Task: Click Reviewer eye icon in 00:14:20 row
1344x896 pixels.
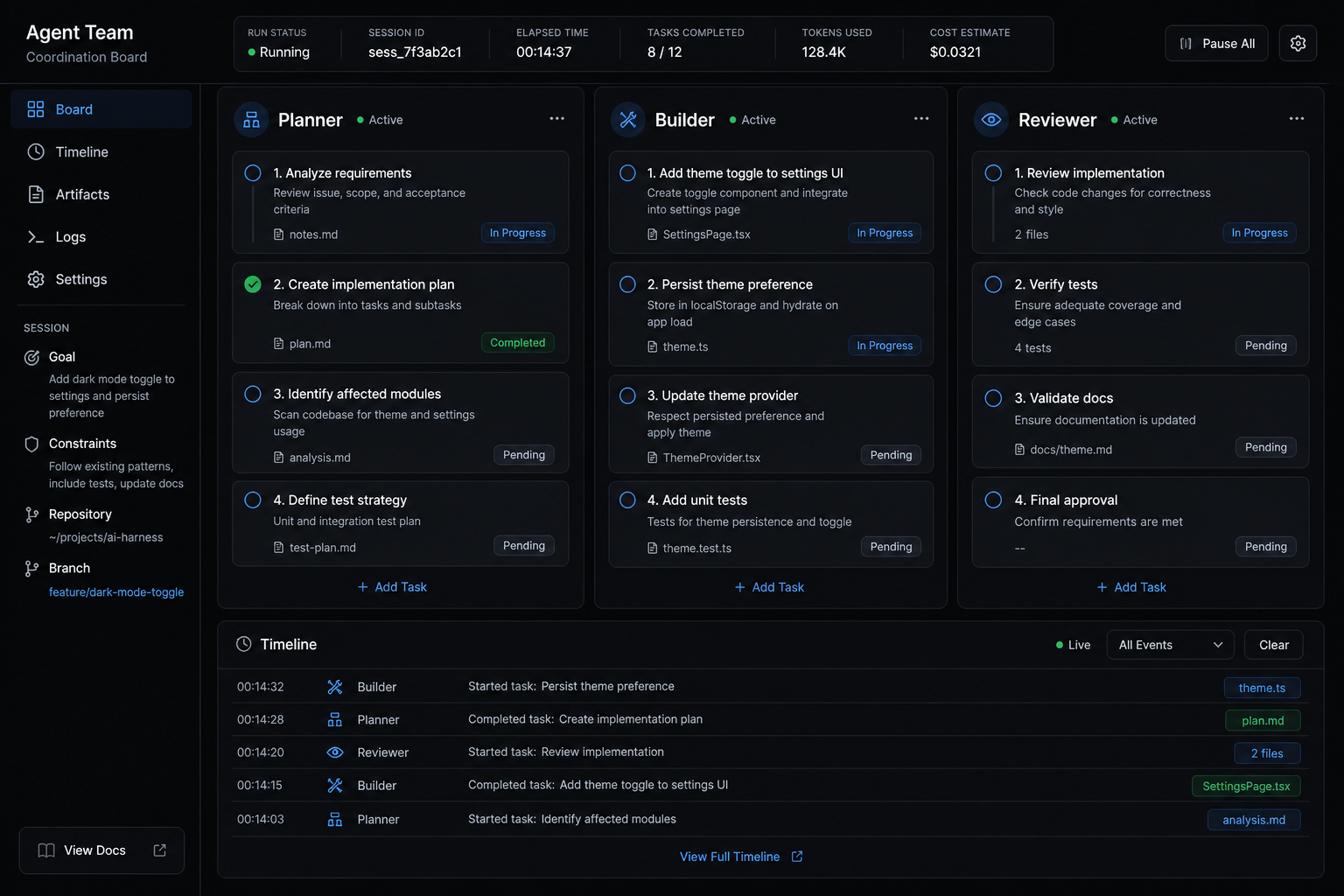Action: click(x=335, y=752)
